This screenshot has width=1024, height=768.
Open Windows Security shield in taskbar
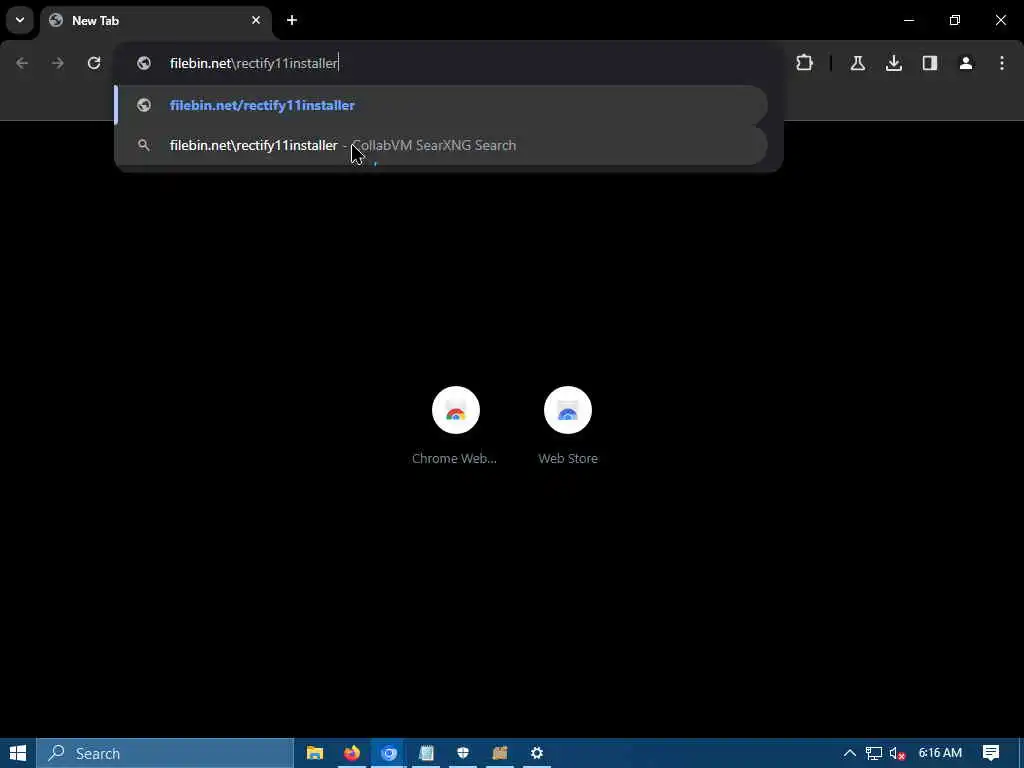[x=463, y=753]
